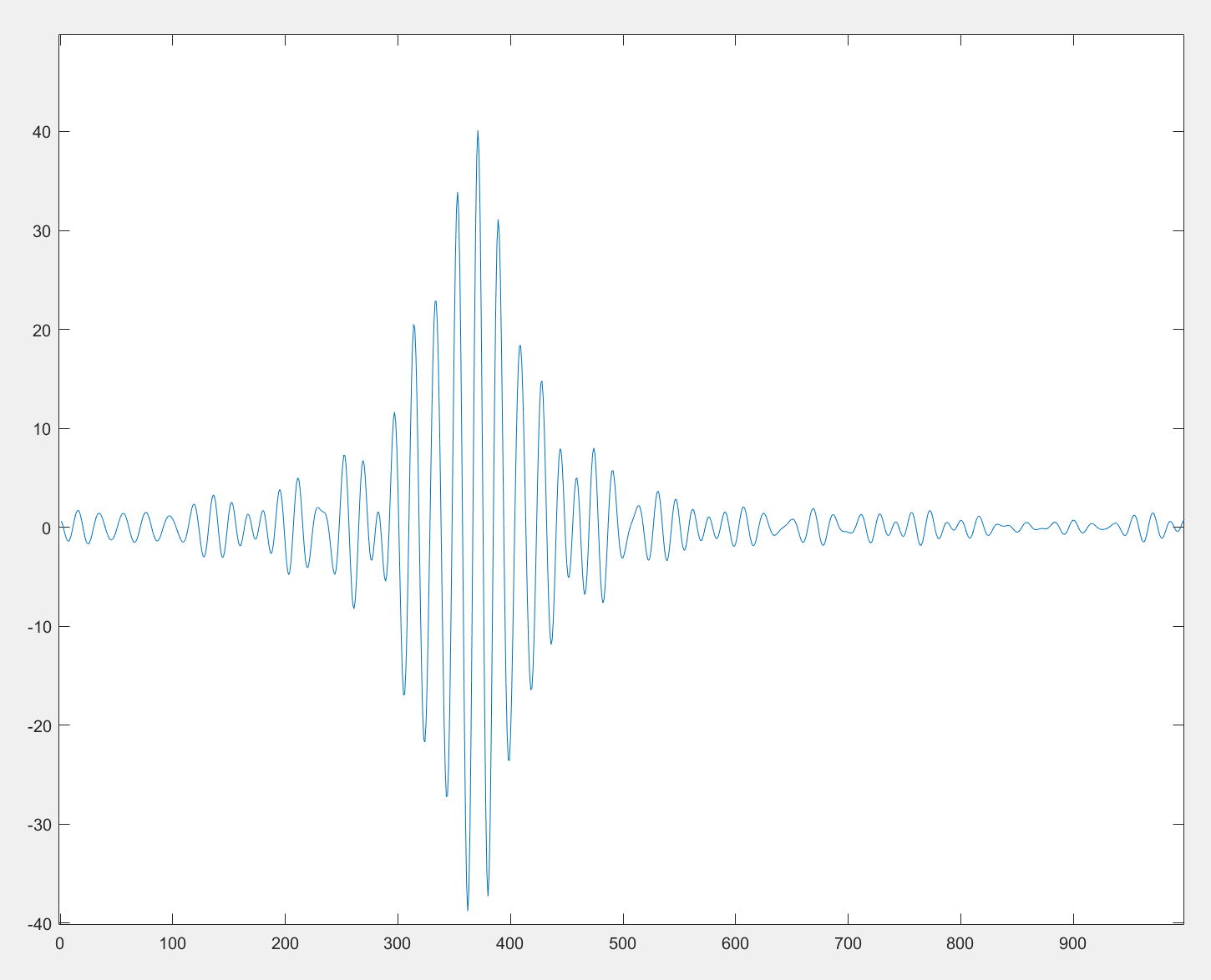Click the x-axis label 600

[x=735, y=944]
